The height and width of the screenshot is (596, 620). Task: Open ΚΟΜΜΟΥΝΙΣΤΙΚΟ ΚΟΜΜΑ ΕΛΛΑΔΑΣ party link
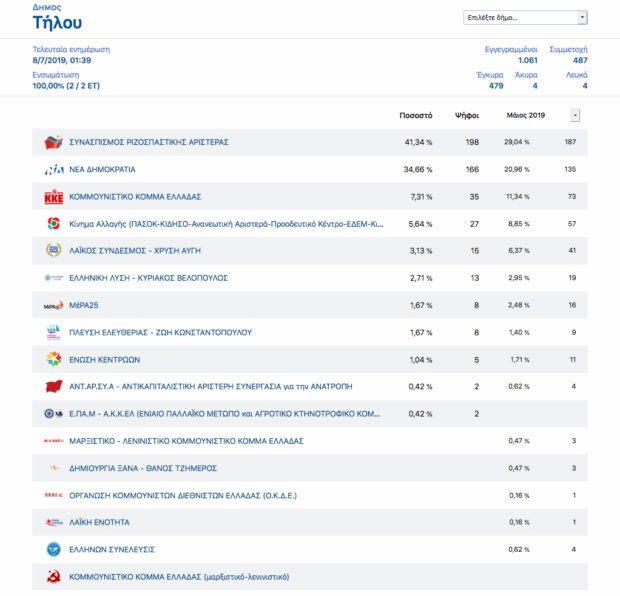[135, 197]
